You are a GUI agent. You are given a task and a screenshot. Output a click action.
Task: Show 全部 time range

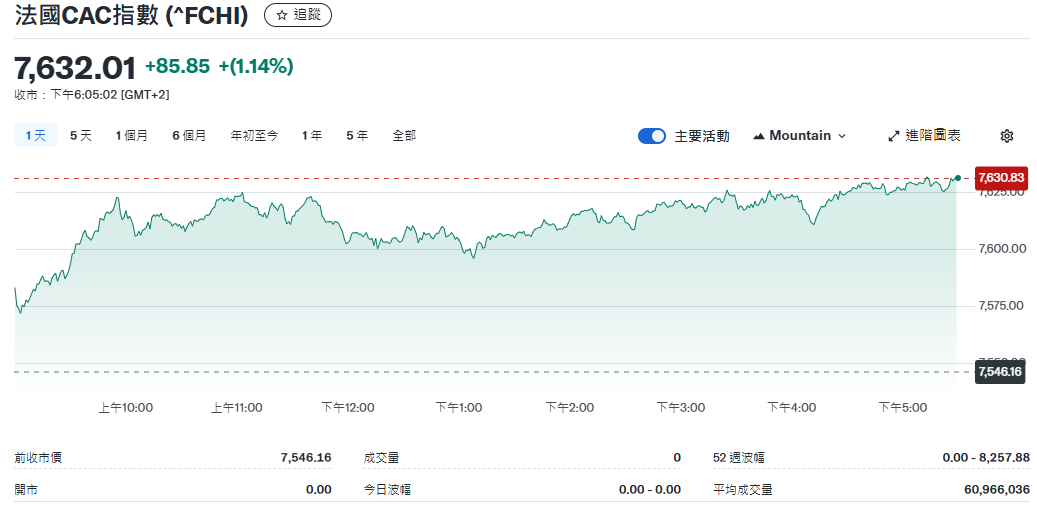coord(404,136)
